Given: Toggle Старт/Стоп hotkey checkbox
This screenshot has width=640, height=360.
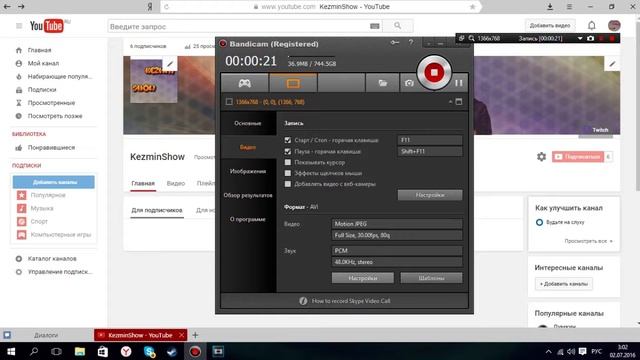Looking at the screenshot, I should pyautogui.click(x=288, y=140).
